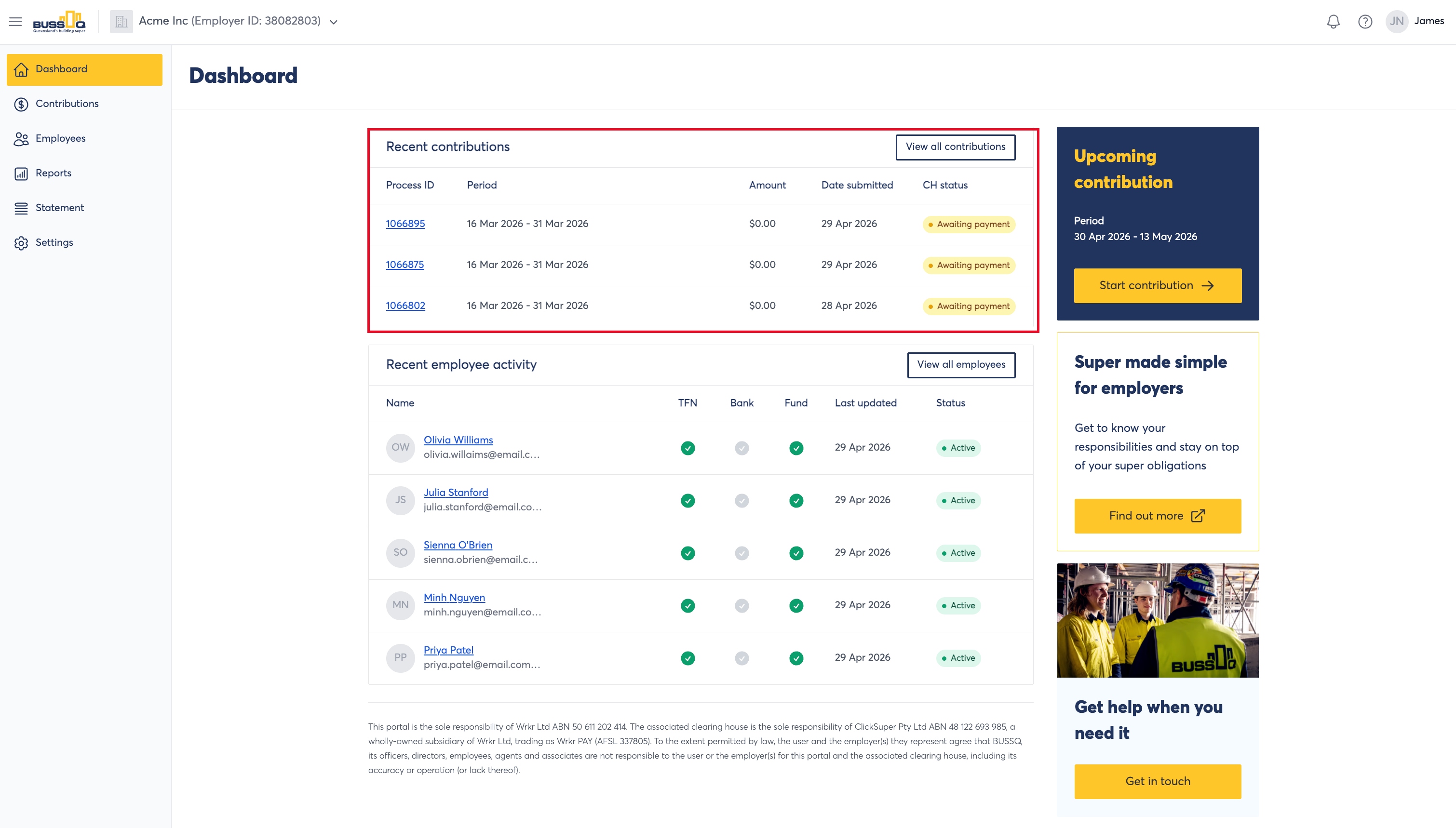Screen dimensions: 1456x828
Task: Click the PP avatar circle
Action: (400, 658)
